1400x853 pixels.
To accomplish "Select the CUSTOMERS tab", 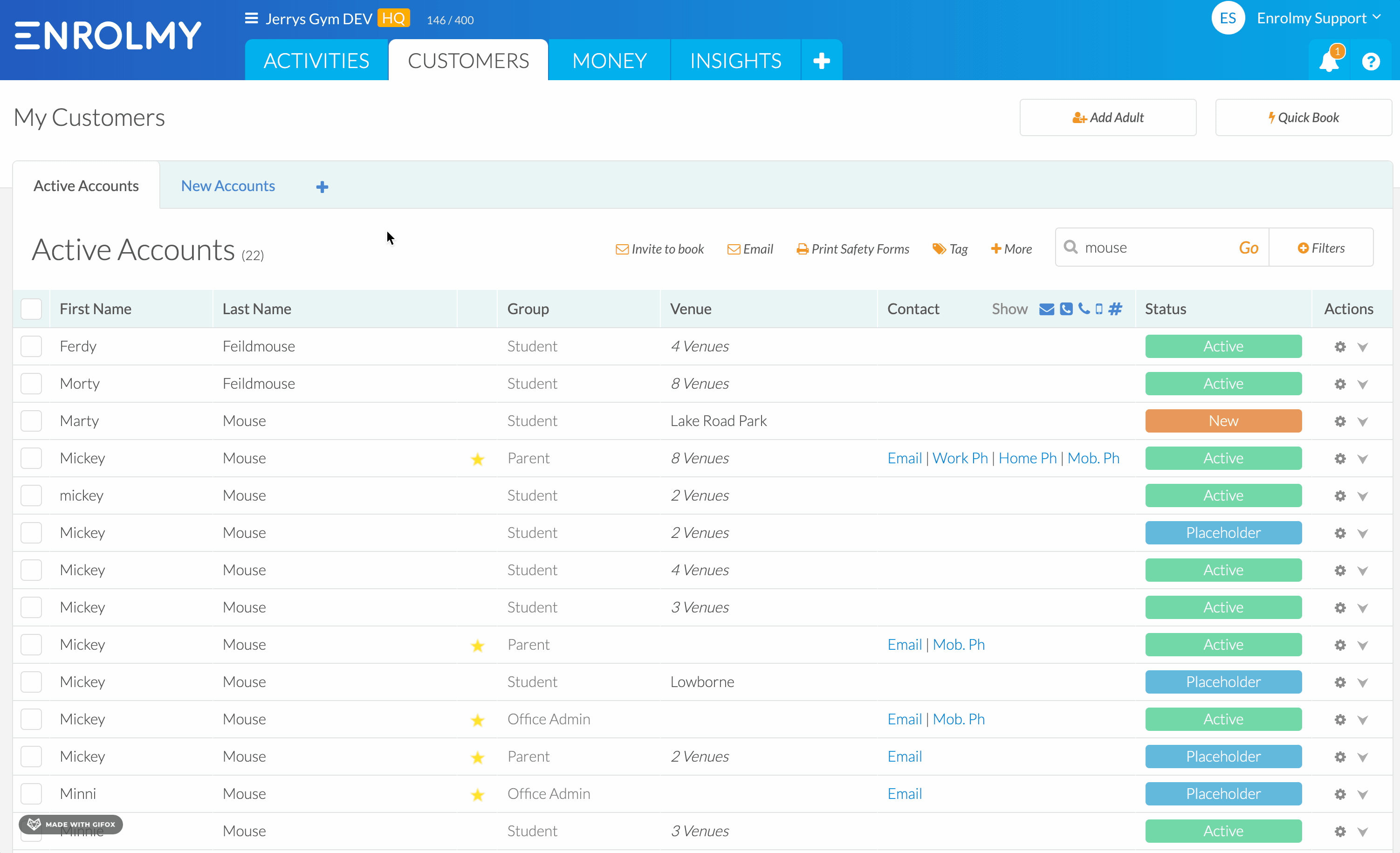I will tap(468, 60).
